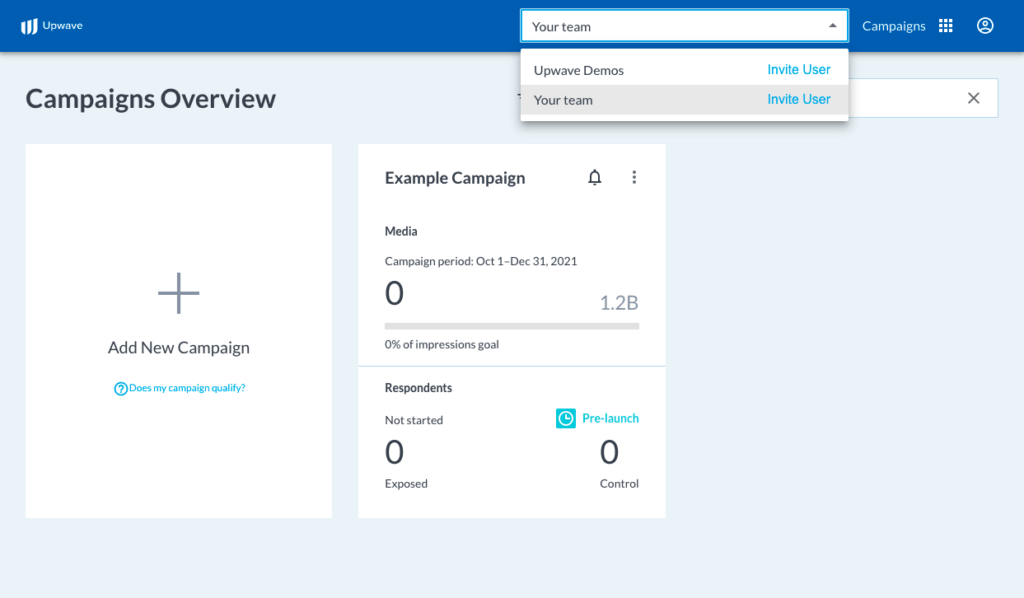Click Does my campaign qualify? link
This screenshot has height=598, width=1024.
pos(187,388)
